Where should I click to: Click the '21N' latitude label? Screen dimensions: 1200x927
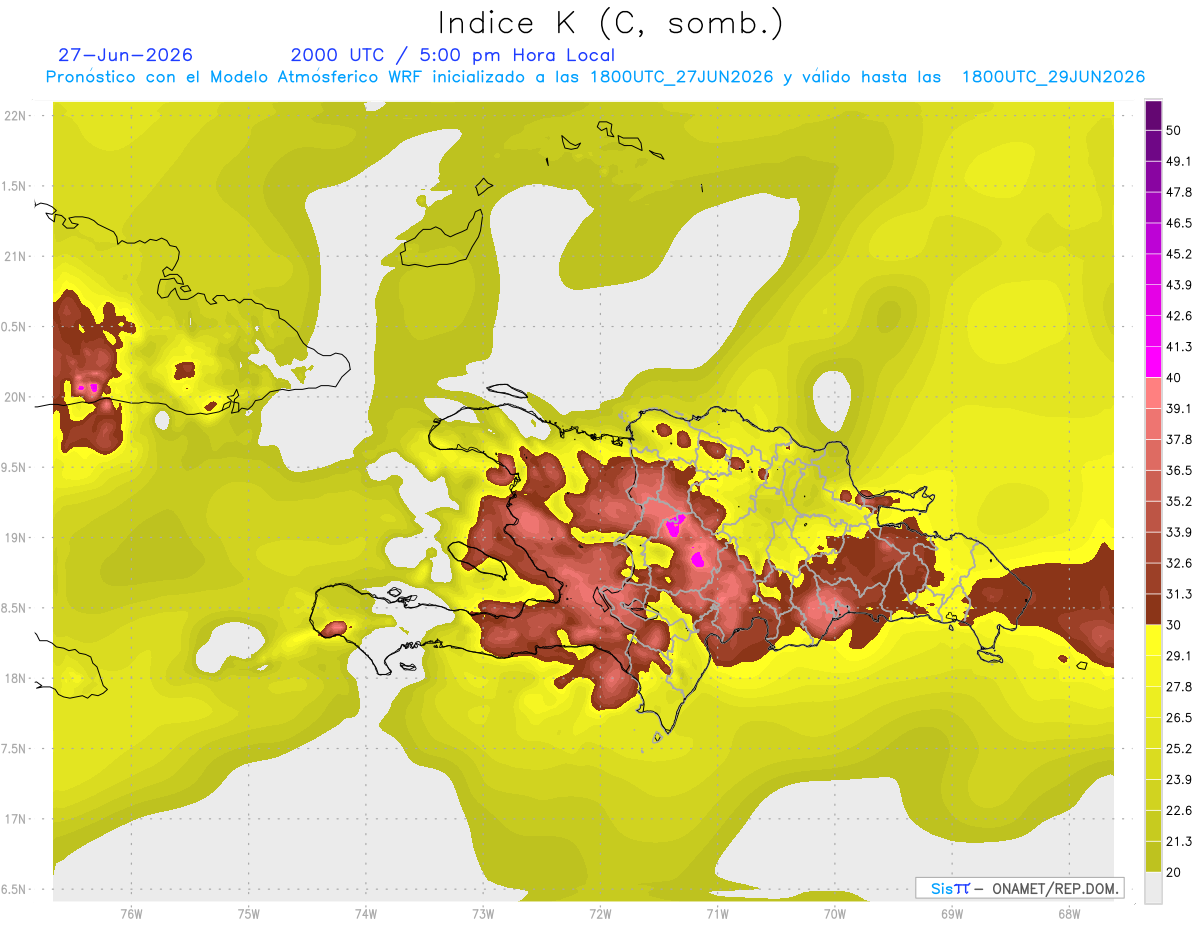[x=16, y=257]
